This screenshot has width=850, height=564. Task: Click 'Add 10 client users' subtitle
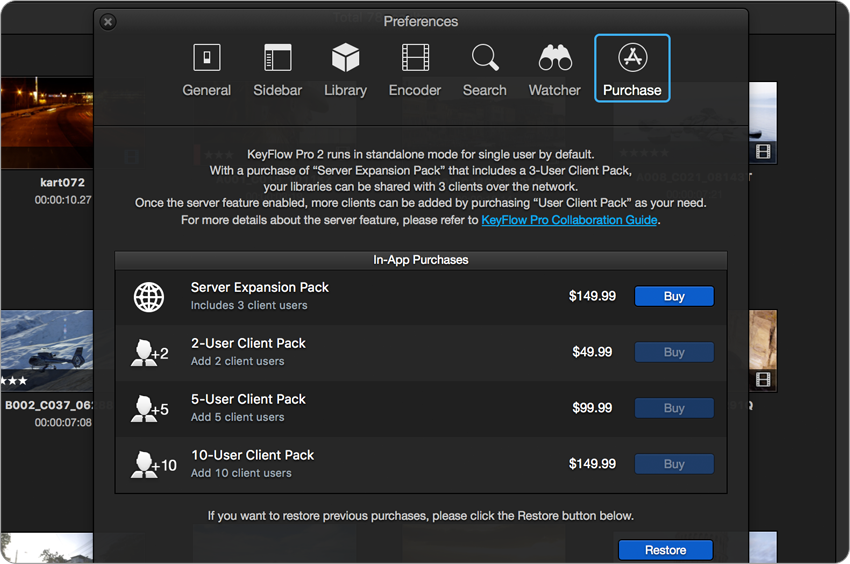(x=241, y=473)
